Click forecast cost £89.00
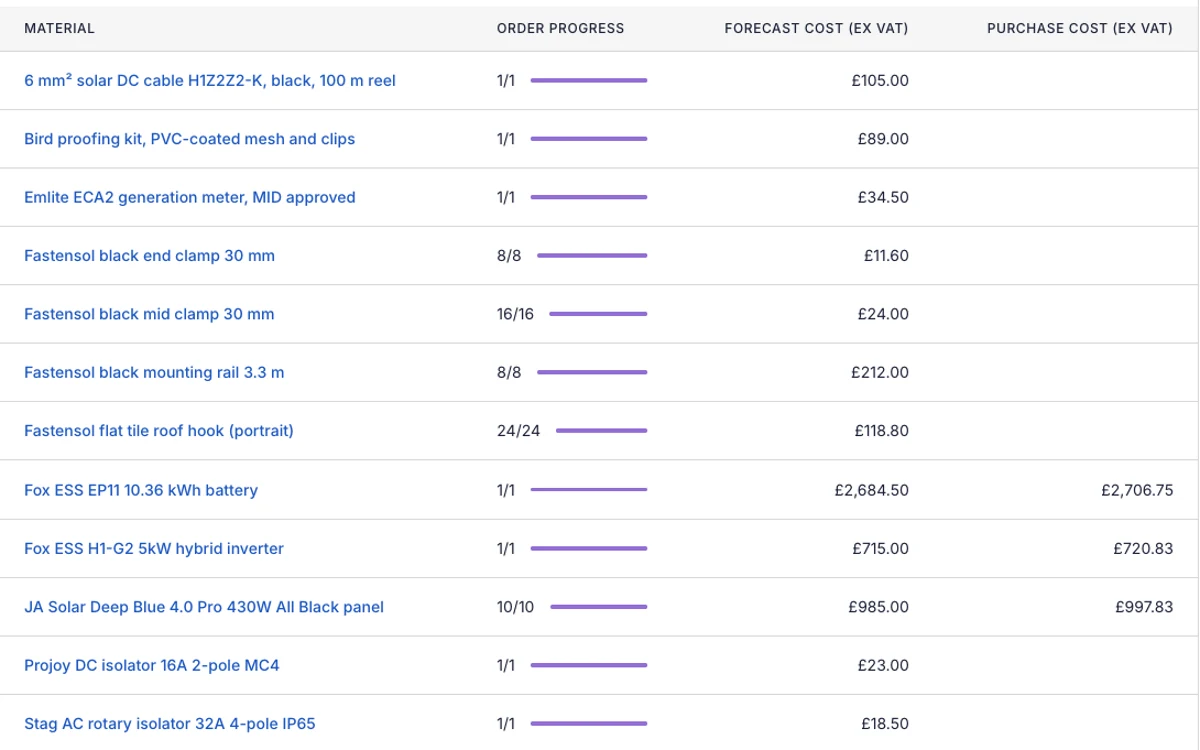 pyautogui.click(x=884, y=139)
